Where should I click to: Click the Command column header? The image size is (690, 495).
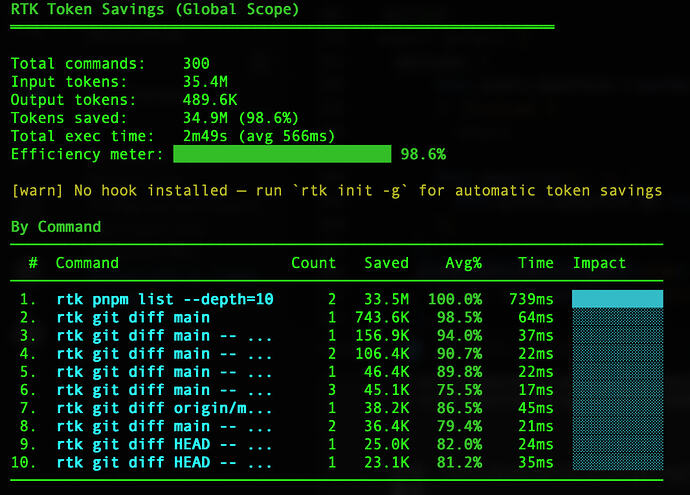pyautogui.click(x=87, y=263)
